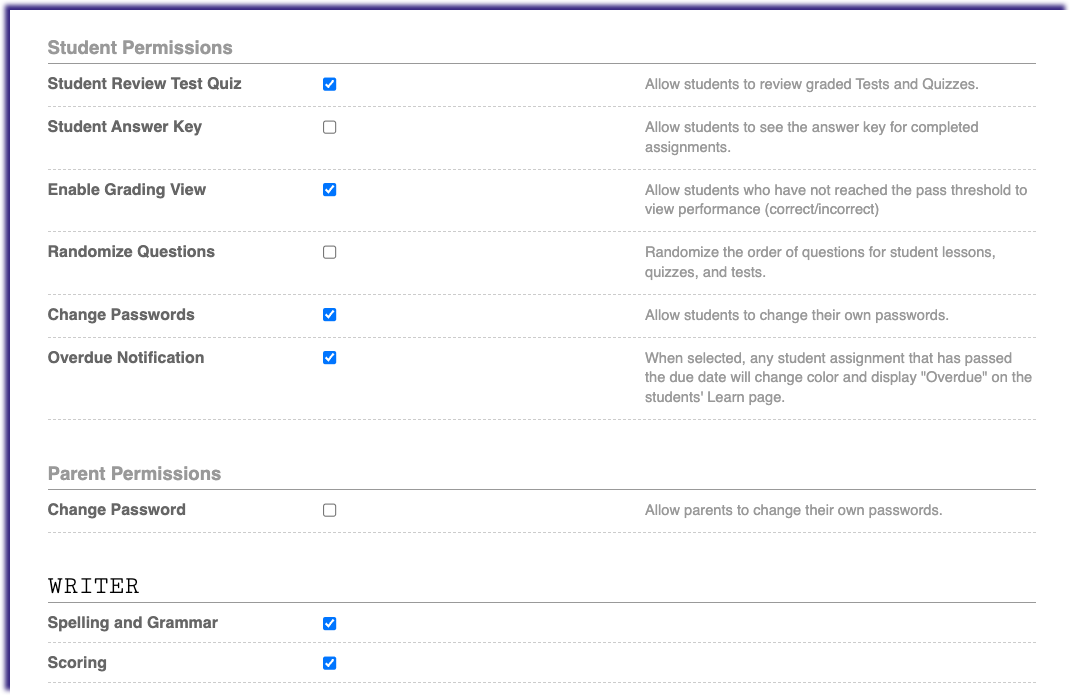Enable the Student Answer Key permission
Screen dimensions: 1070x695
329,127
